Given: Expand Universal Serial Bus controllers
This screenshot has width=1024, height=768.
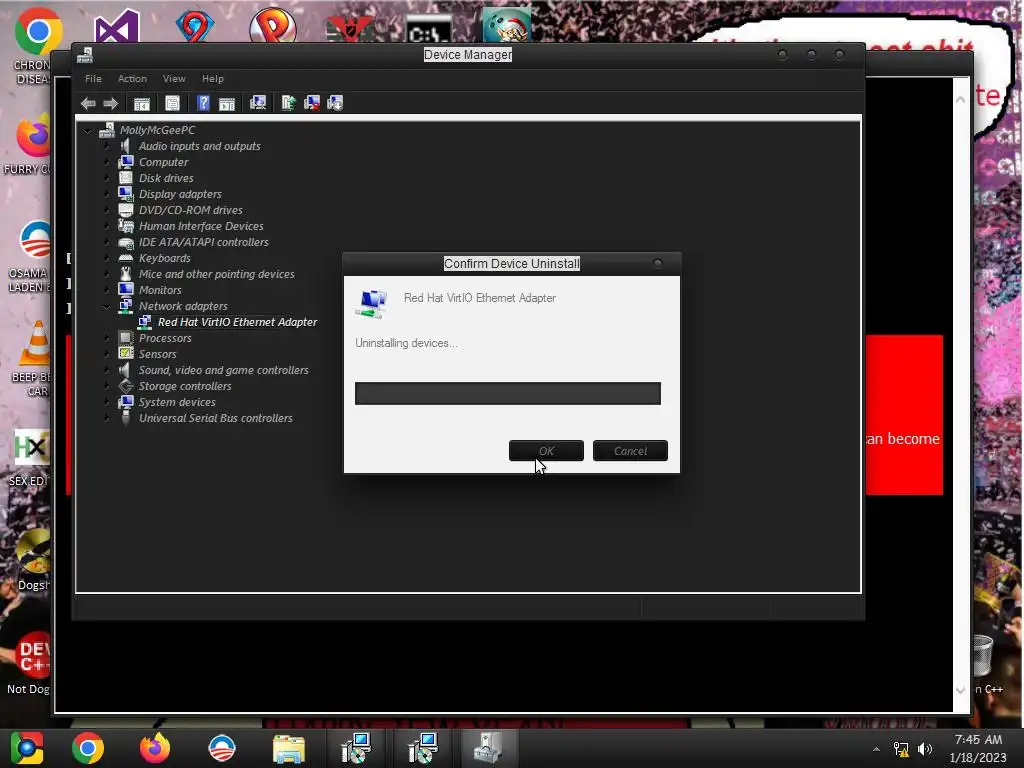Looking at the screenshot, I should 107,418.
